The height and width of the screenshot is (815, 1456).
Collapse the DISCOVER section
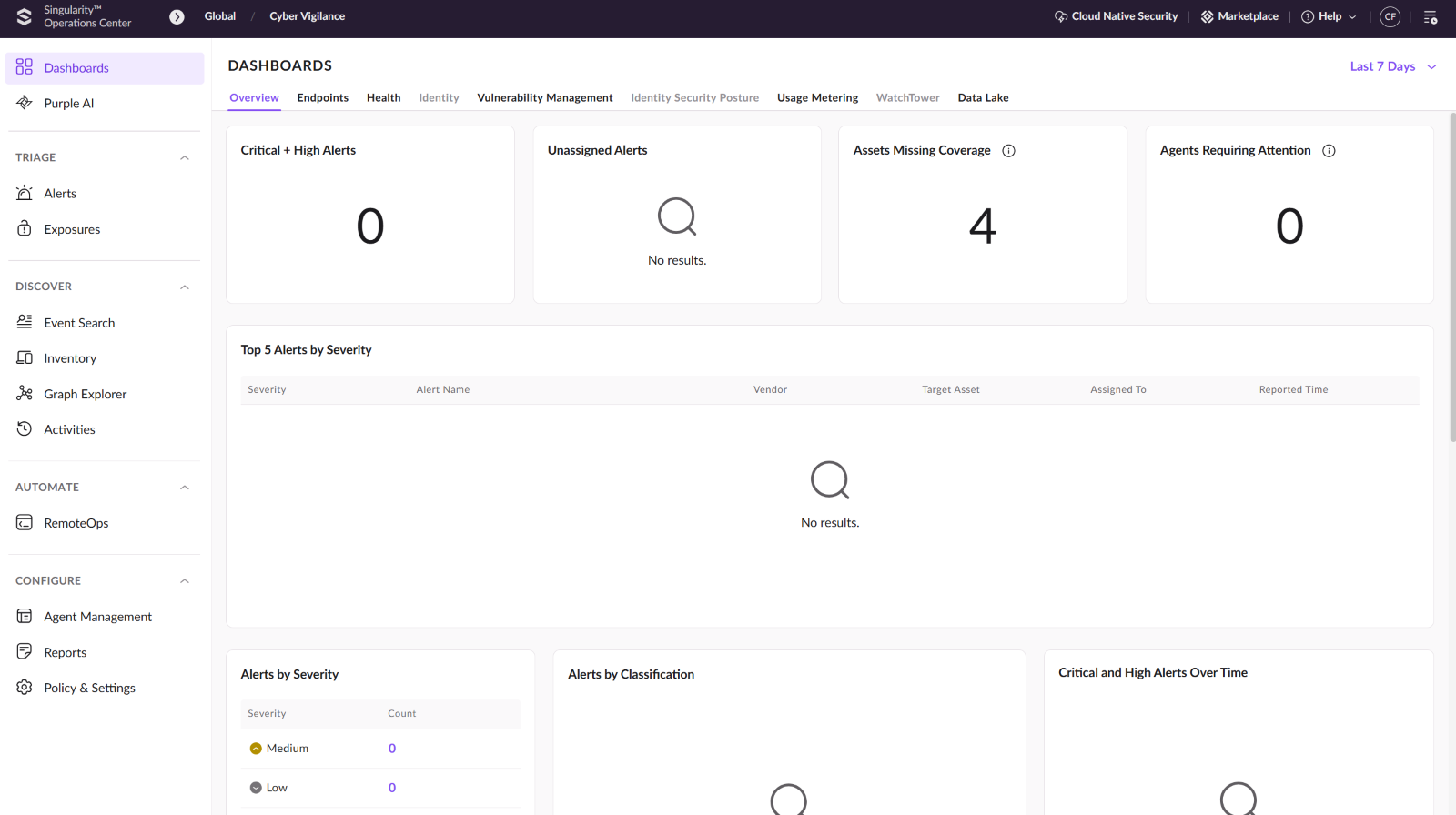[x=185, y=287]
